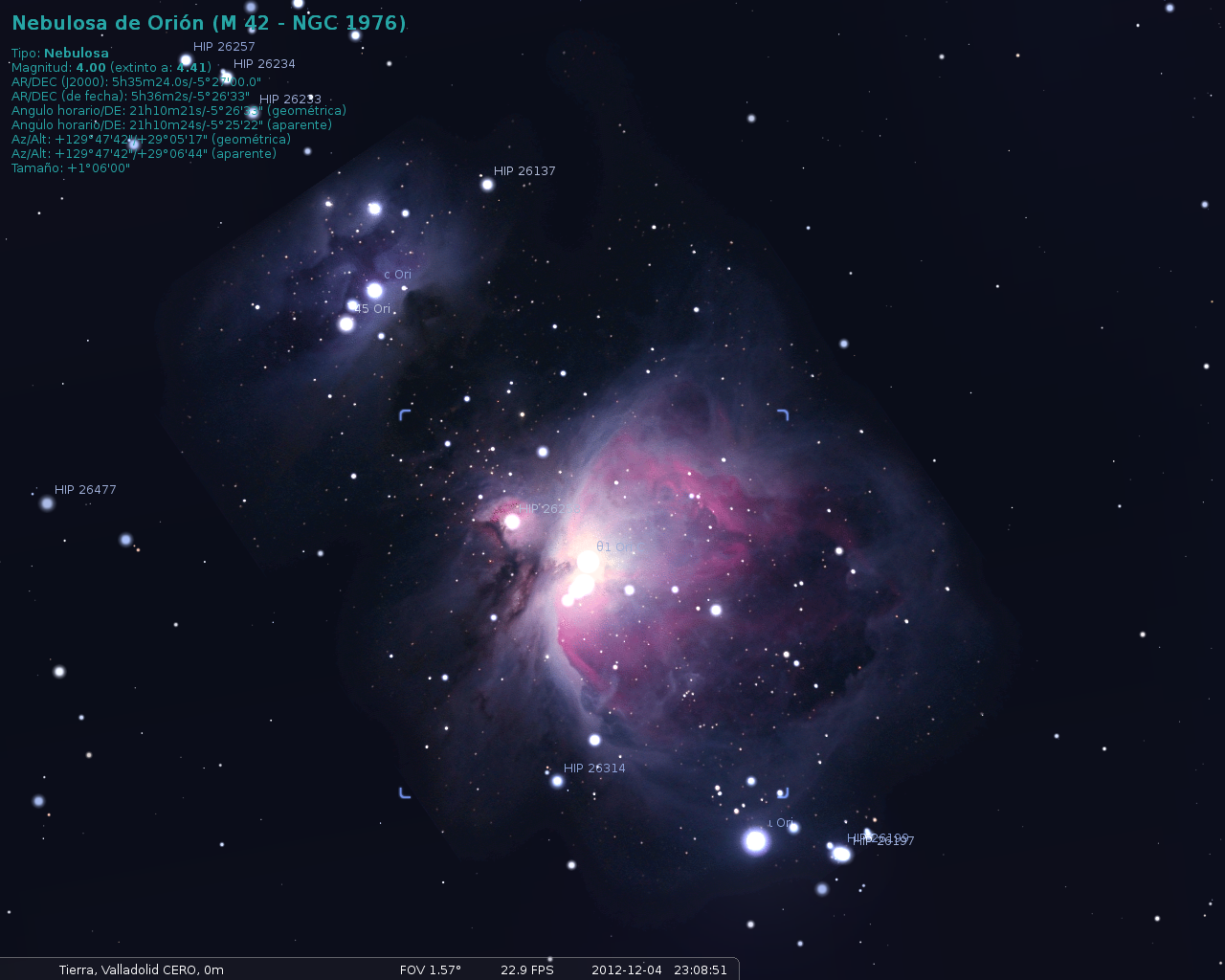
Task: Click the Magnitud 4.00 info line
Action: coord(110,68)
